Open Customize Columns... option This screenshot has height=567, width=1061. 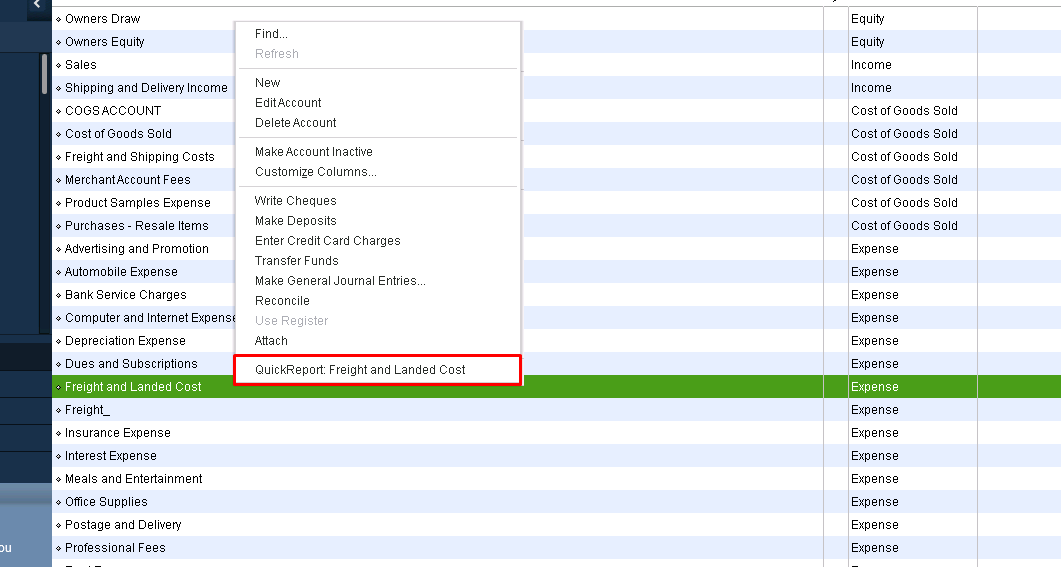click(x=316, y=172)
